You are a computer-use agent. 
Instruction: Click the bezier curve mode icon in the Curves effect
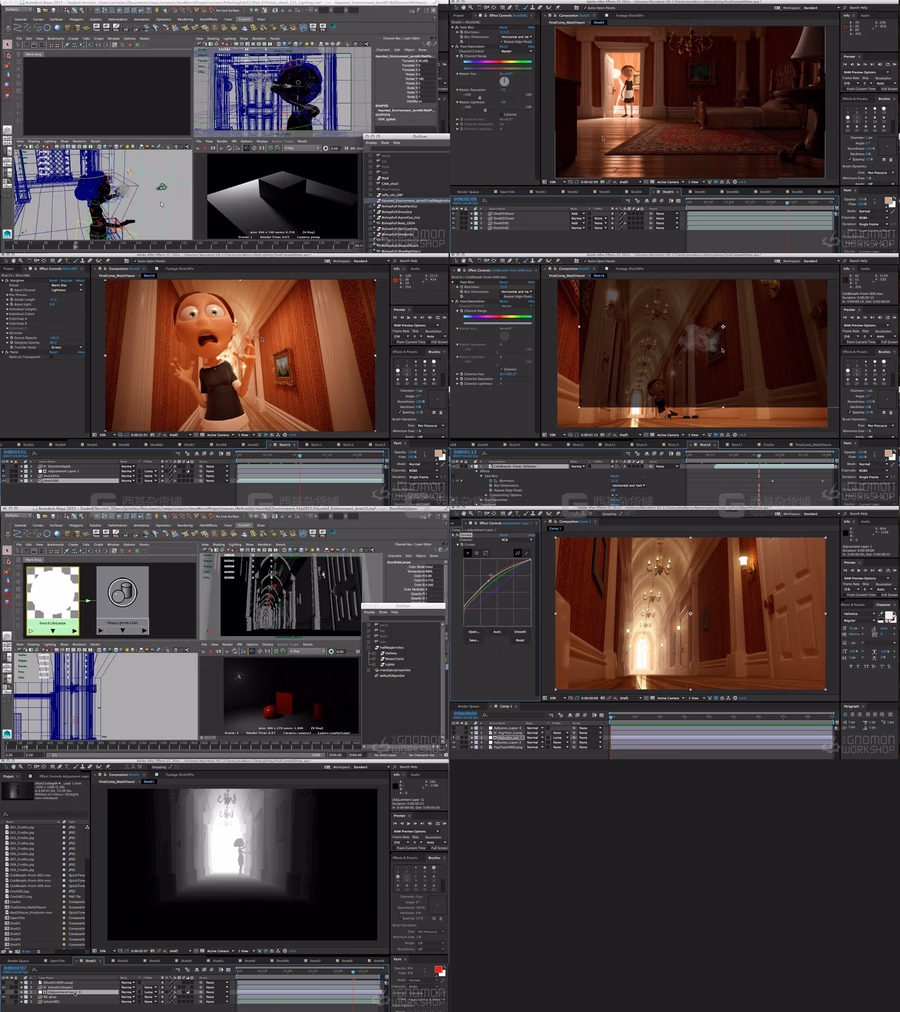pyautogui.click(x=517, y=553)
